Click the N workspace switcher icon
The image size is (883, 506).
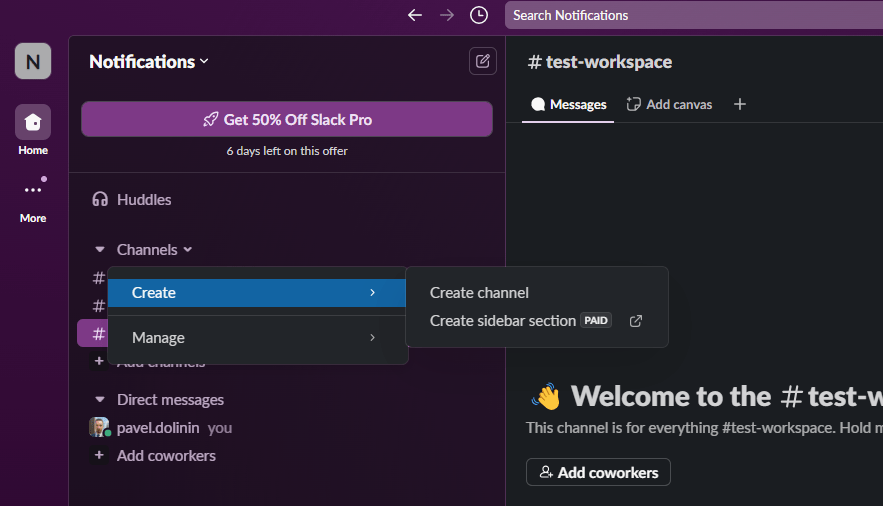point(33,62)
